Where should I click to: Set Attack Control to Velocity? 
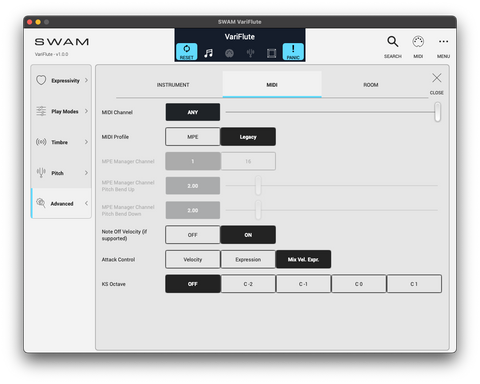[193, 259]
